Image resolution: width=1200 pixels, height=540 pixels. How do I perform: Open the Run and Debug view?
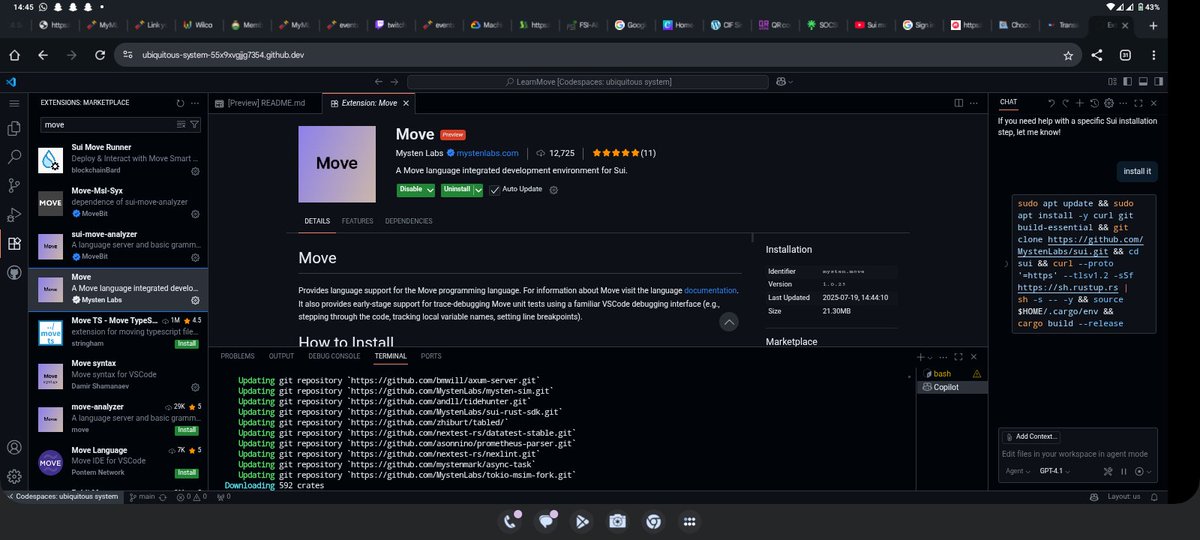(x=14, y=214)
